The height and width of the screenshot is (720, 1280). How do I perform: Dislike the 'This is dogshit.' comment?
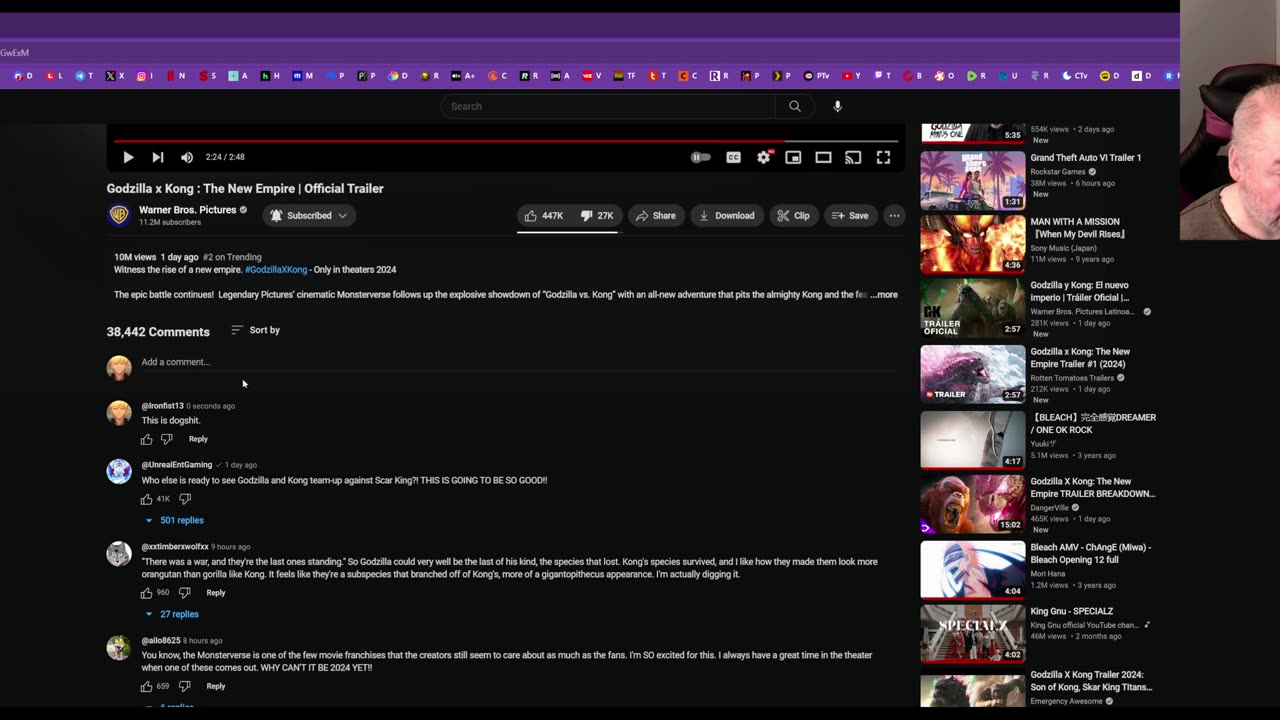(167, 439)
